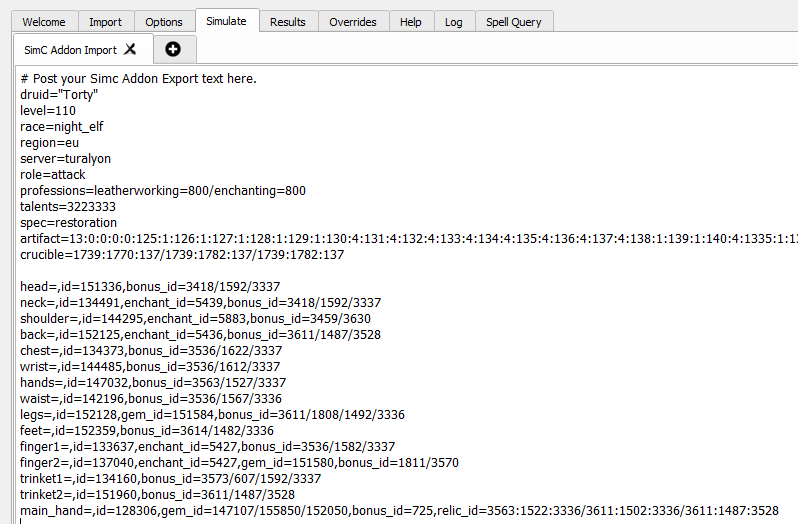The image size is (798, 524).
Task: Click the trinket1= item line
Action: 170,479
